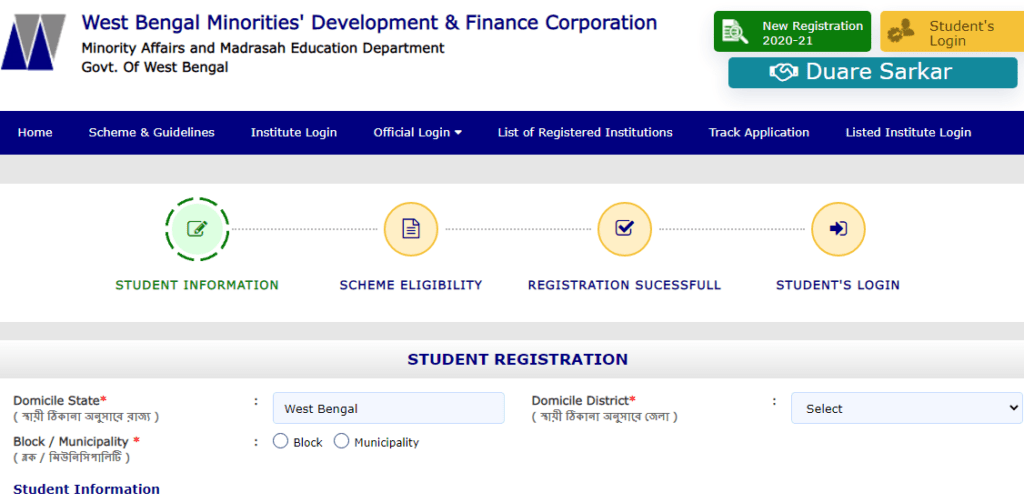Click the STUDENT REGISTRATION heading

point(518,359)
